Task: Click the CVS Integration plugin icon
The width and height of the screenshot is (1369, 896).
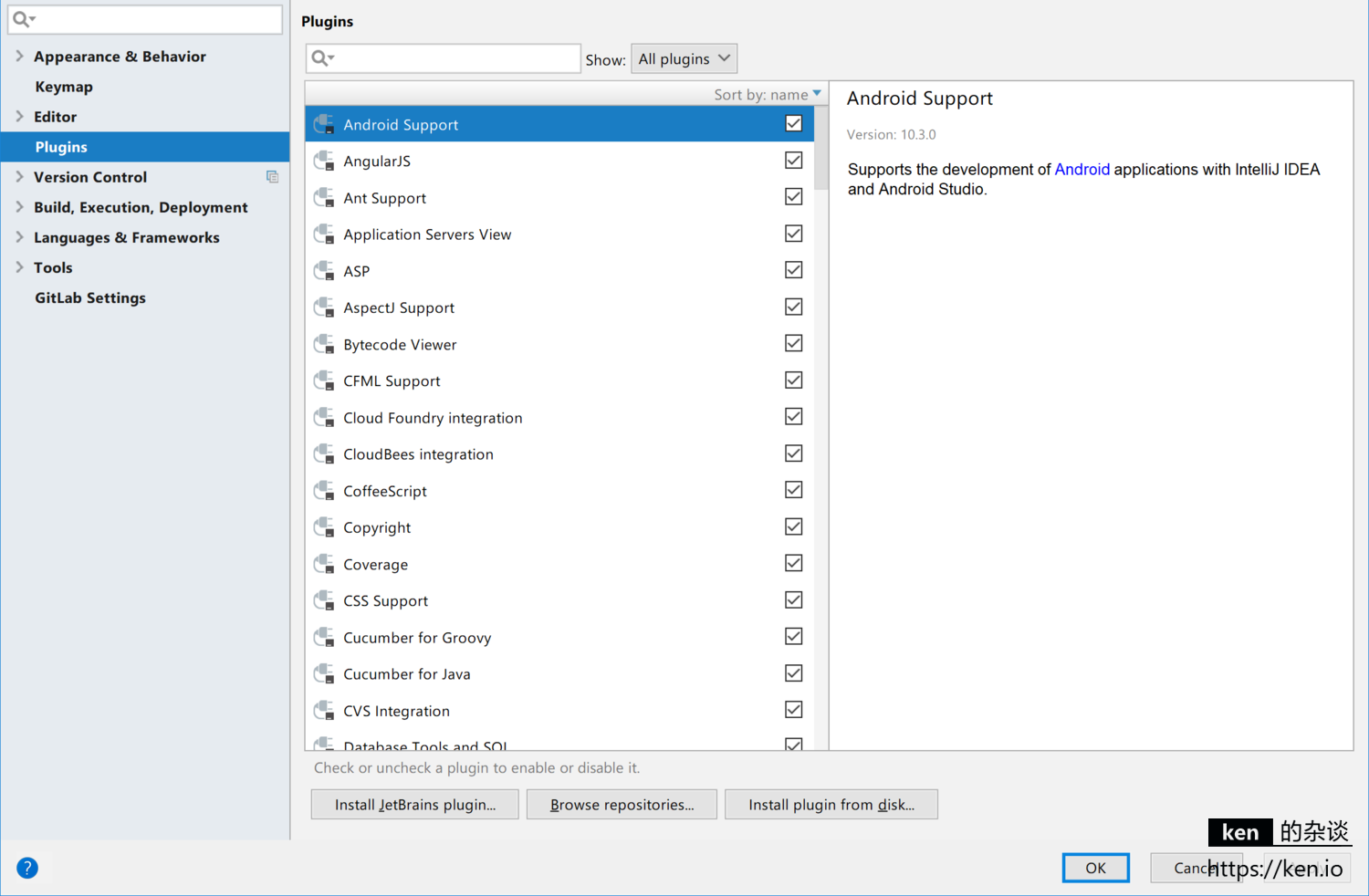Action: point(324,711)
